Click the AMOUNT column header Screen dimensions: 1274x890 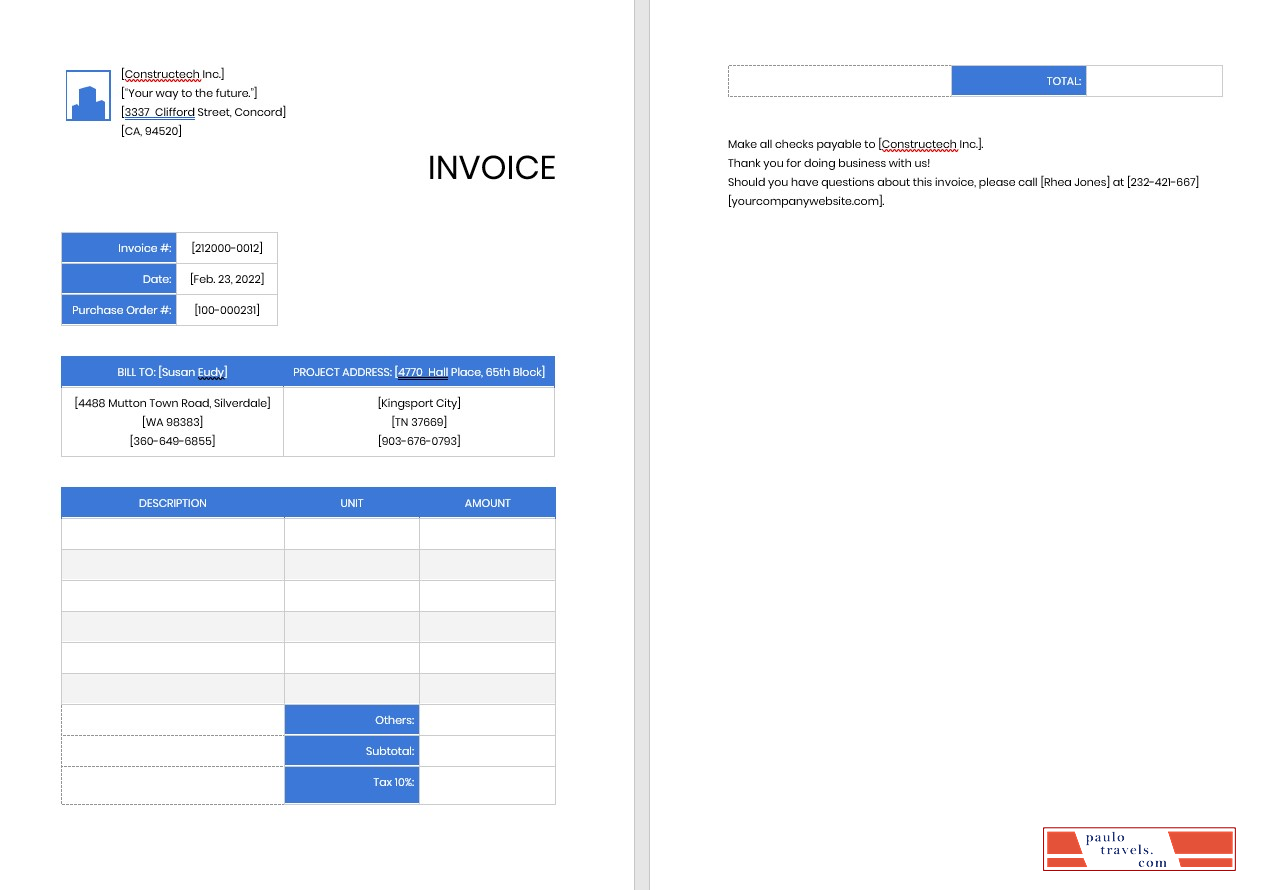tap(487, 502)
